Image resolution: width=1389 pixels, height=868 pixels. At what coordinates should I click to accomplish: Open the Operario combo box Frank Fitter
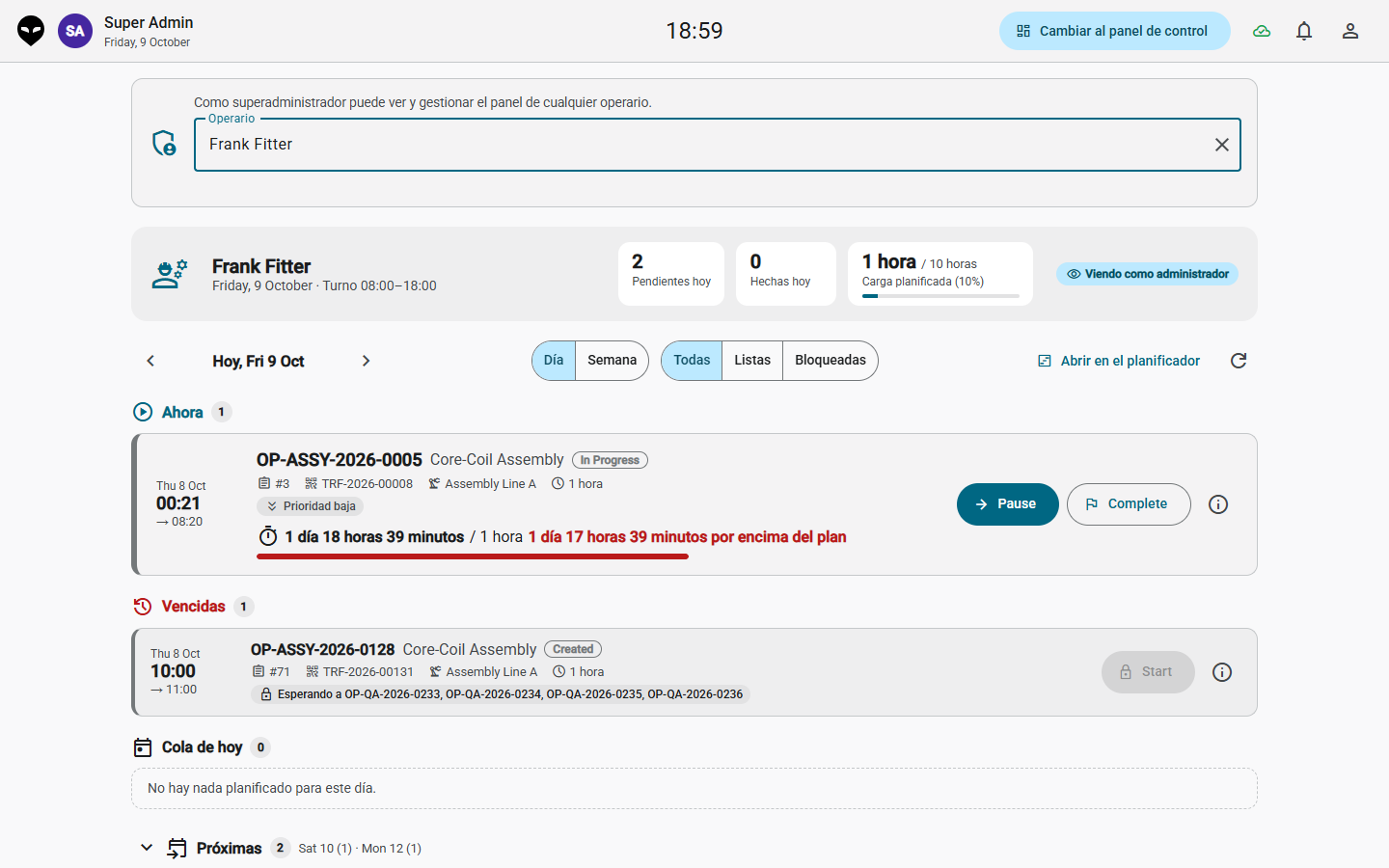click(x=718, y=145)
